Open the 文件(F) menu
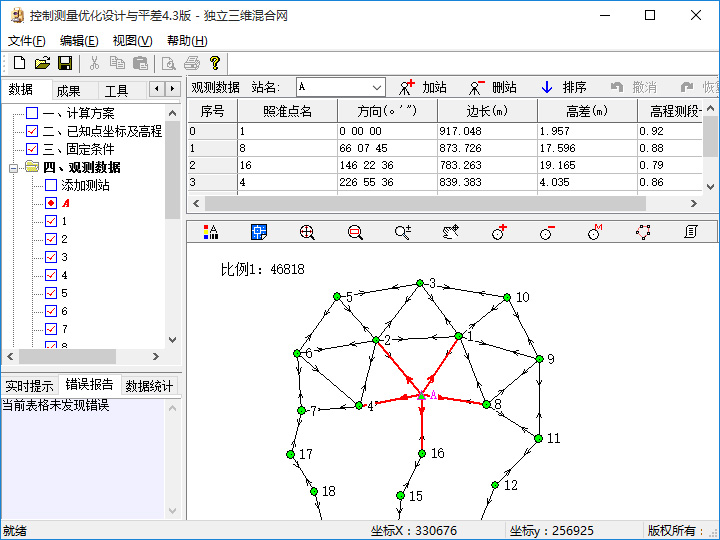720x540 pixels. [x=27, y=41]
